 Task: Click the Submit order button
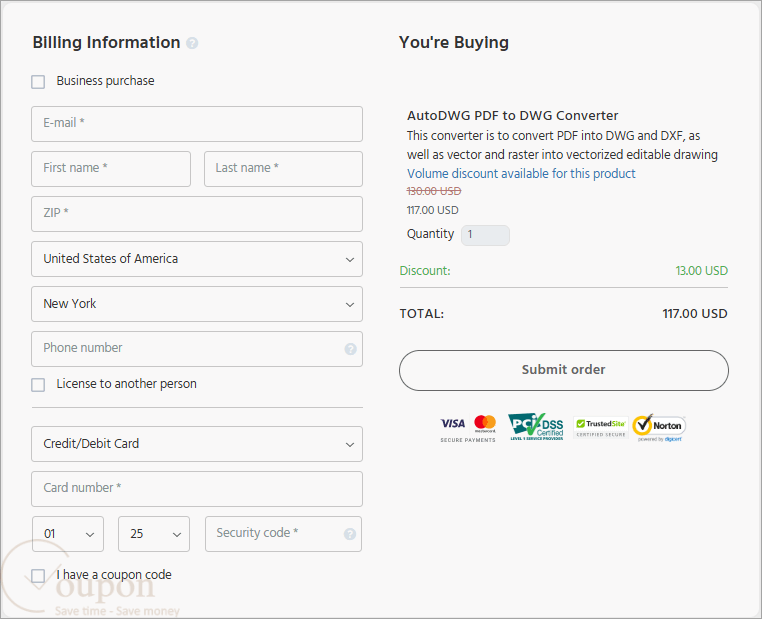pos(564,370)
